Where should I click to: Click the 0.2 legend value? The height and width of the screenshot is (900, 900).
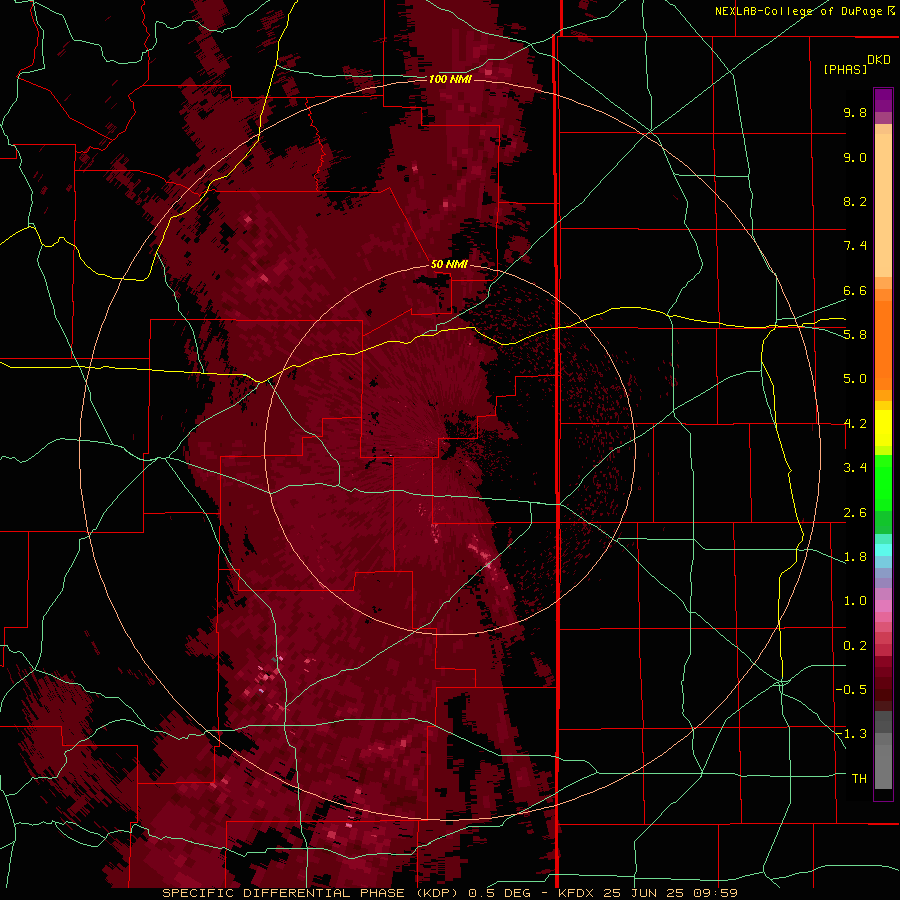click(x=855, y=646)
